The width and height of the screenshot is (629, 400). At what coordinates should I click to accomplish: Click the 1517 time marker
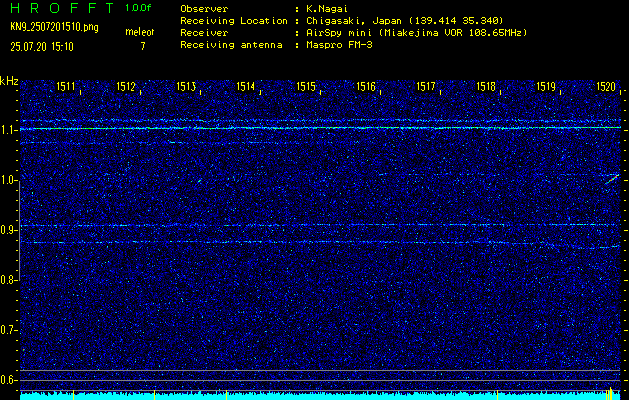tap(426, 86)
